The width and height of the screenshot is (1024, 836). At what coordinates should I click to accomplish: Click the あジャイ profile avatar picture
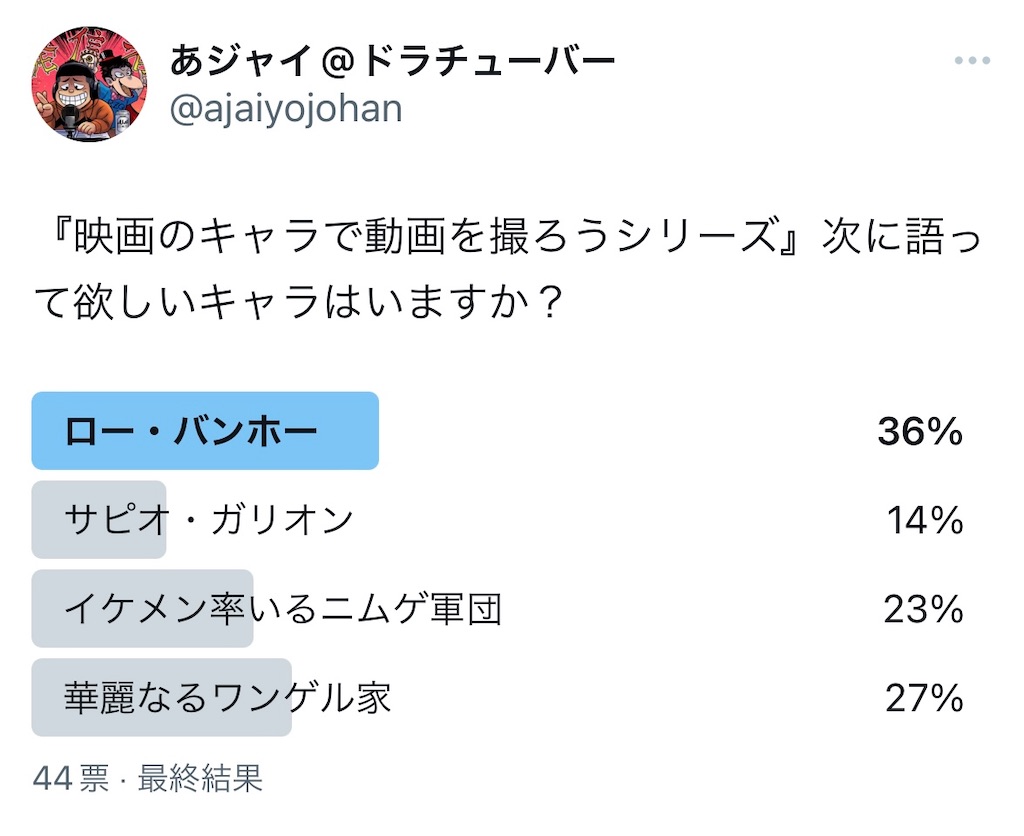tap(89, 84)
